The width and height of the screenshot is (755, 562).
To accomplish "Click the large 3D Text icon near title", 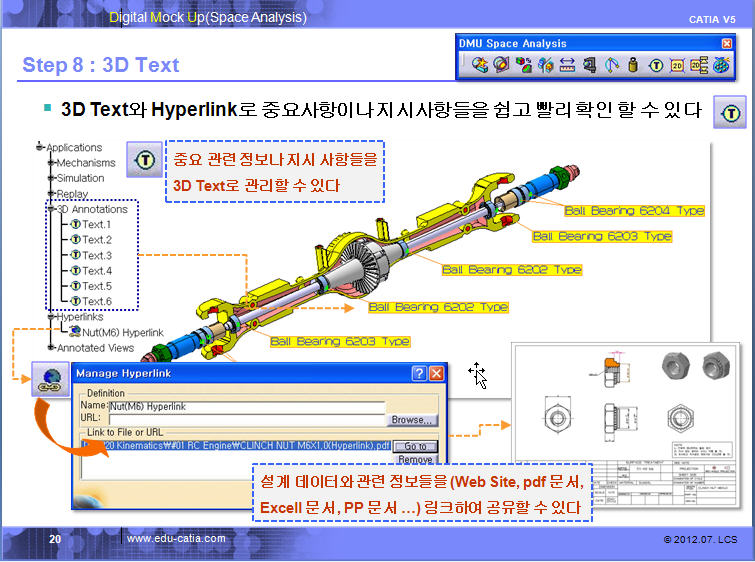I will pos(731,113).
